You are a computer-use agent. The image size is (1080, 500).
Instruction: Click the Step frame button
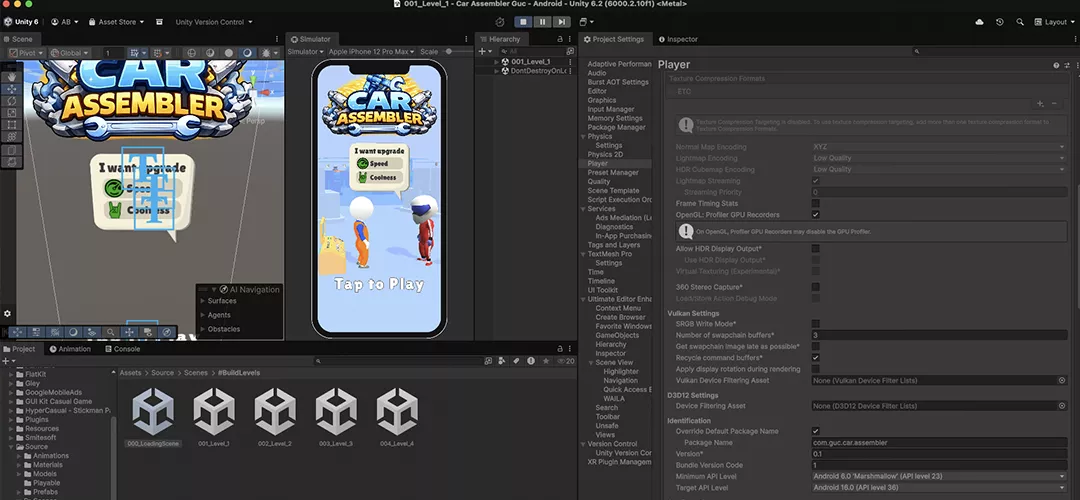coord(564,21)
